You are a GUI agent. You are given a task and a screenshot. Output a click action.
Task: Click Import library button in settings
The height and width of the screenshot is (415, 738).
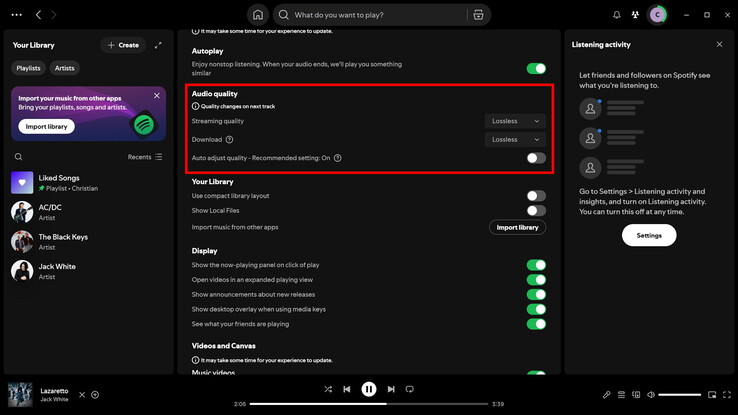click(517, 227)
